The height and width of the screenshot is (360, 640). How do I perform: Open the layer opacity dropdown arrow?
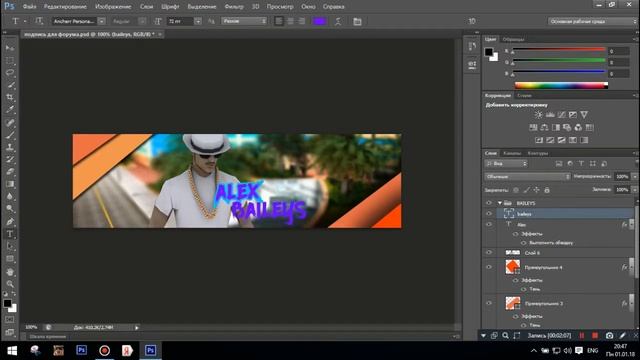coord(635,177)
